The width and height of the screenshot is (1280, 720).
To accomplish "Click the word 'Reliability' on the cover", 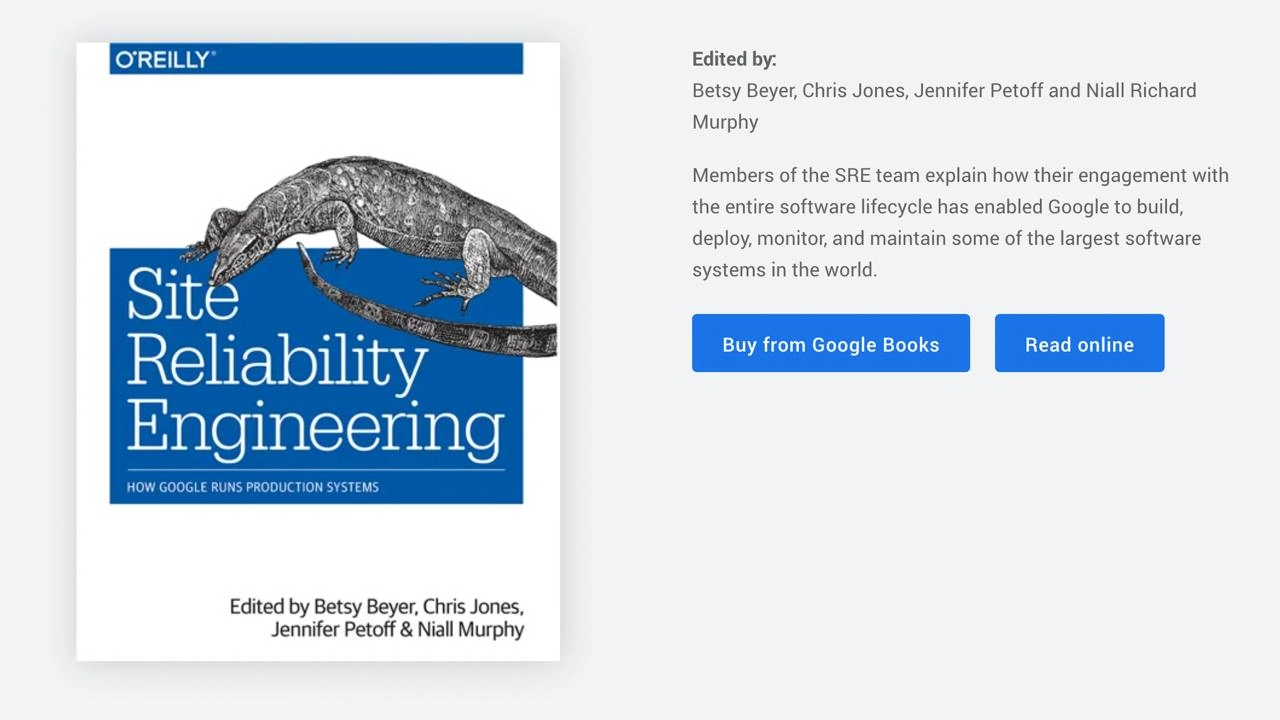I will pyautogui.click(x=277, y=362).
